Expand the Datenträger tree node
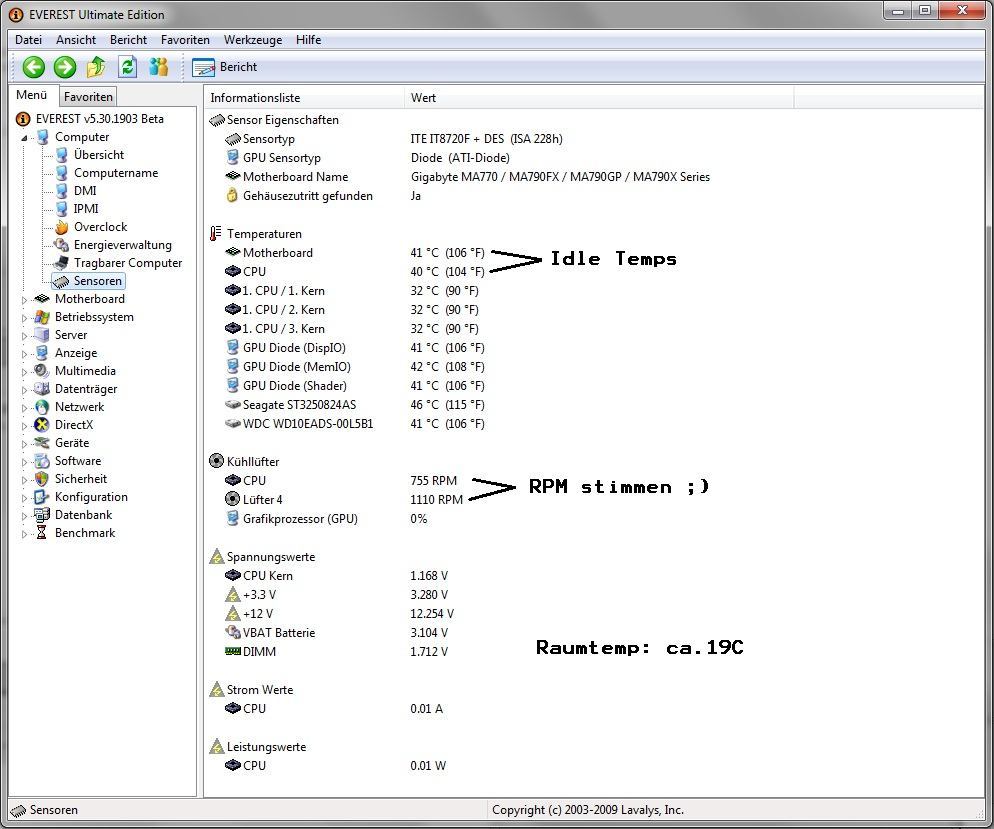Image resolution: width=994 pixels, height=829 pixels. (x=24, y=390)
